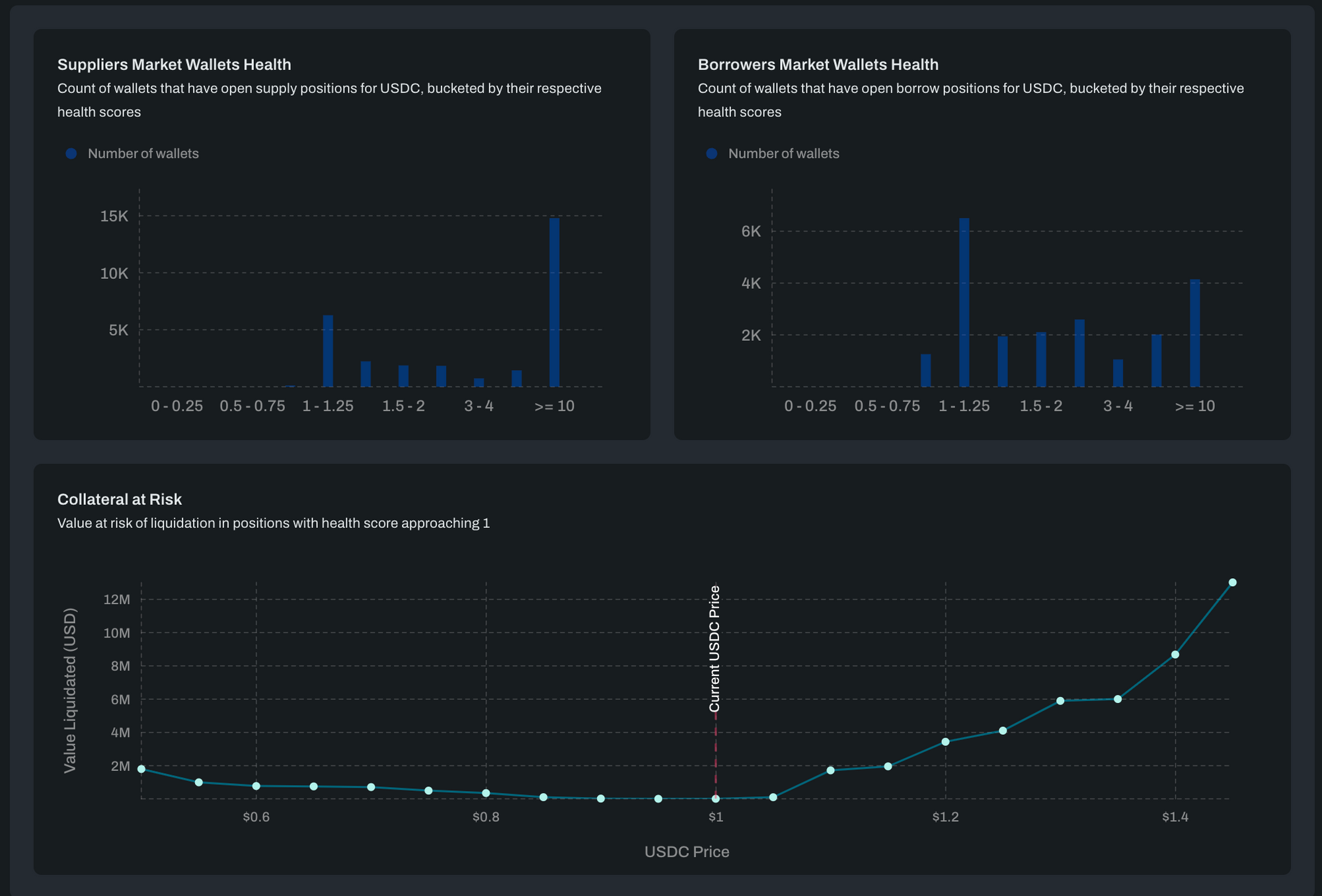
Task: Select the data point at $1.2 USDC price
Action: (945, 742)
